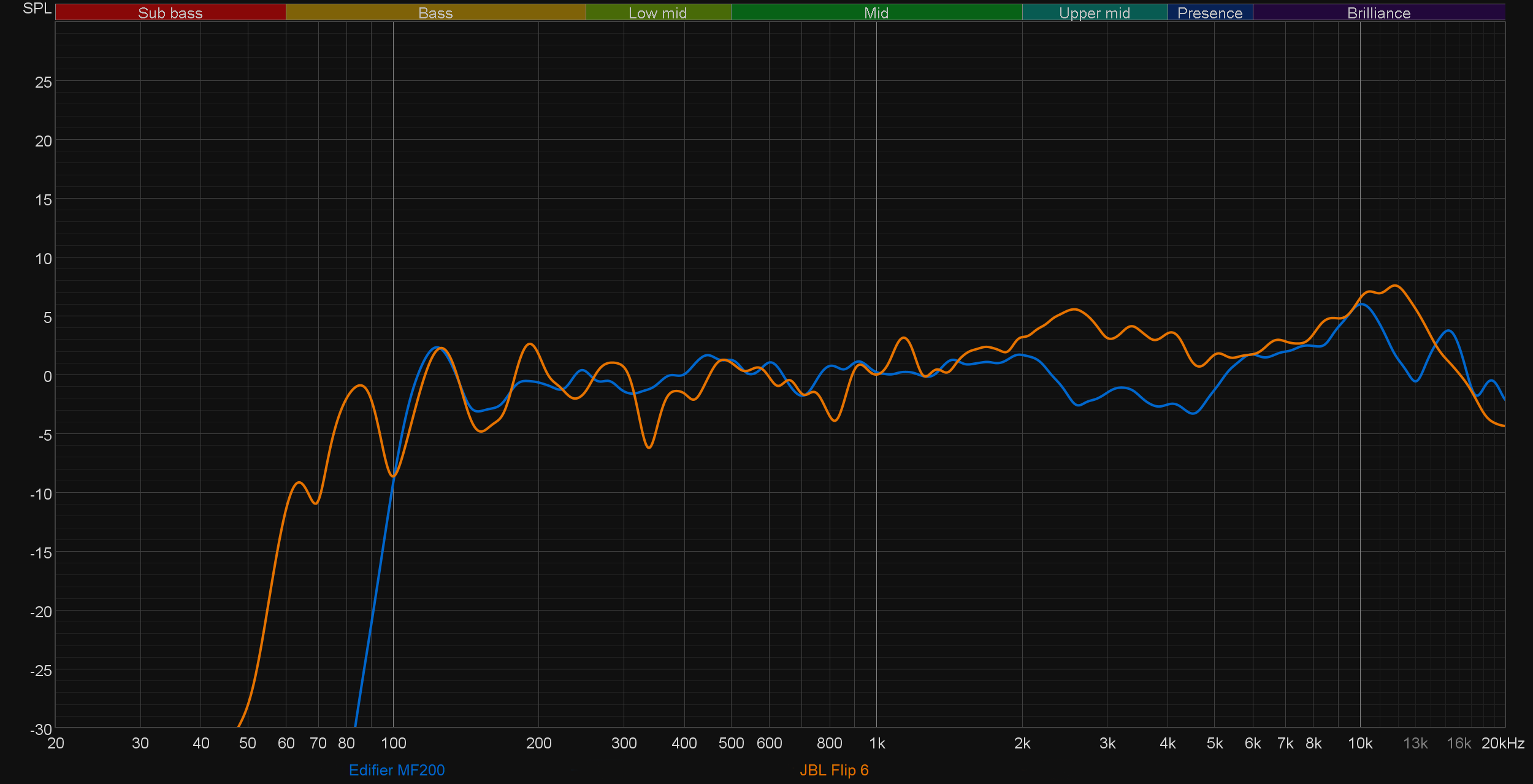Click the 100 Hz axis tick label
Image resolution: width=1533 pixels, height=784 pixels.
(393, 744)
